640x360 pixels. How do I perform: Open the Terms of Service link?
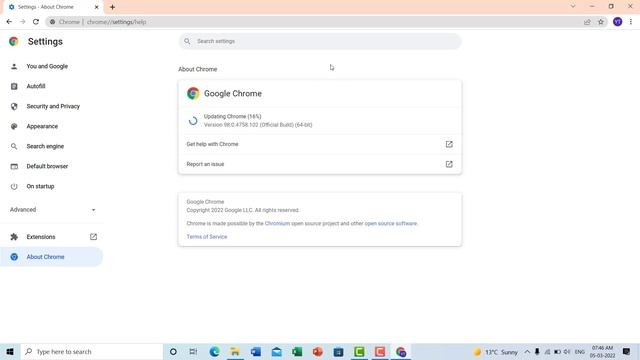pyautogui.click(x=207, y=237)
